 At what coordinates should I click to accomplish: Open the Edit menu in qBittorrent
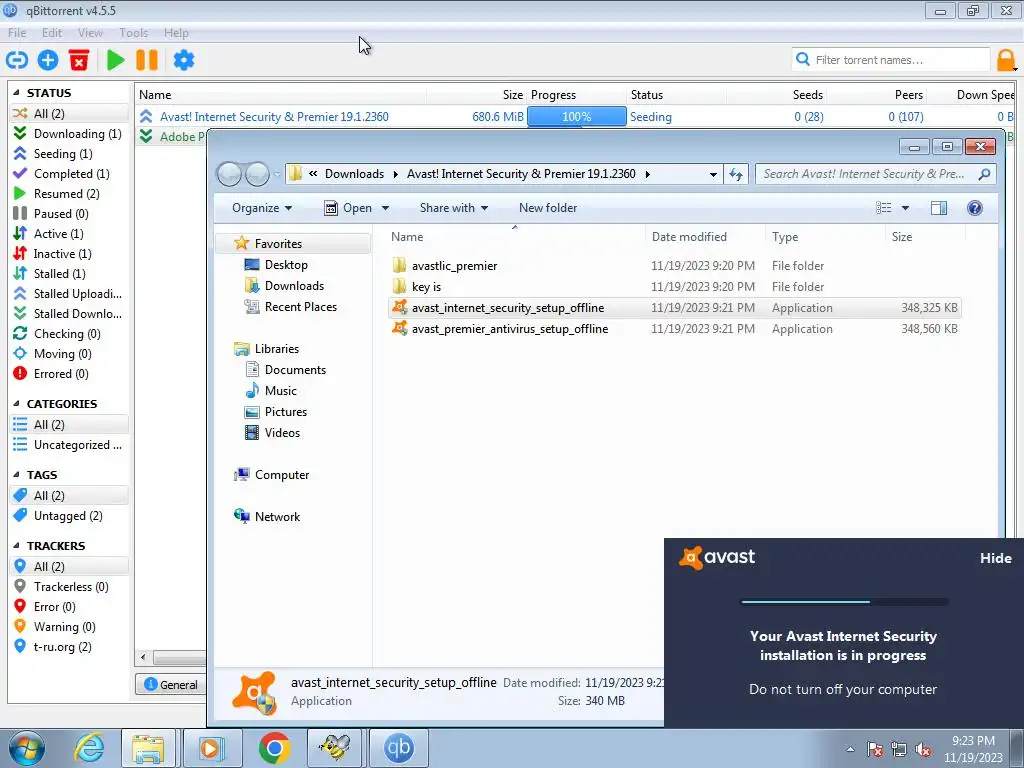(52, 33)
